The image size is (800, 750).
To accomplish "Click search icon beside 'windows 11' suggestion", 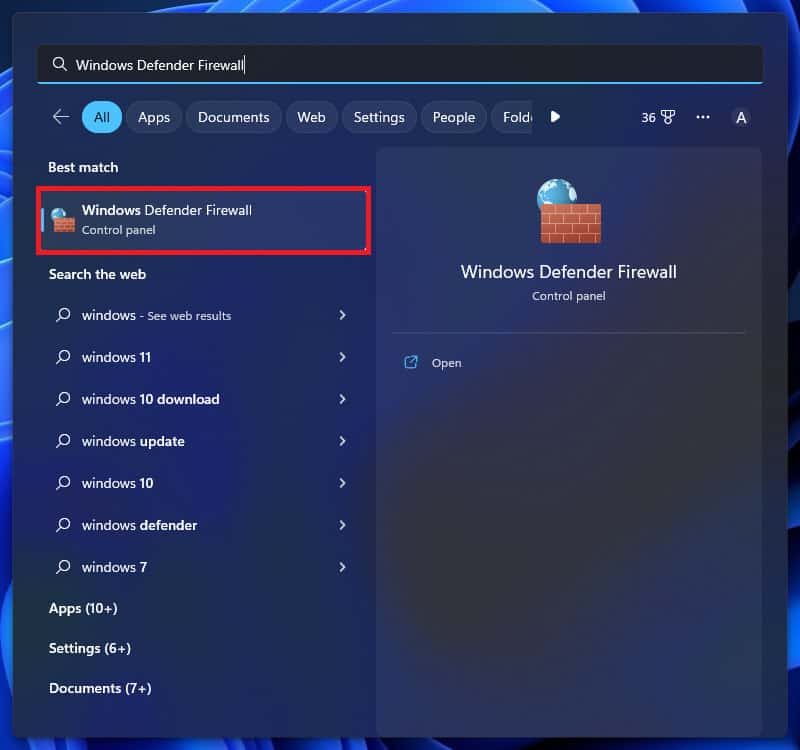I will [63, 357].
